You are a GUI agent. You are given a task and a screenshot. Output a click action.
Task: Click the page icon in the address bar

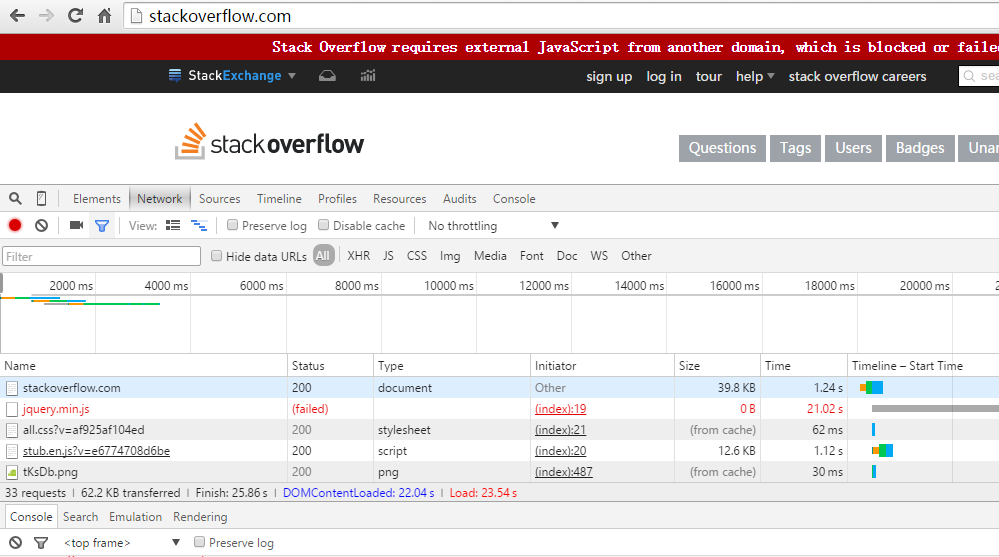(x=136, y=16)
